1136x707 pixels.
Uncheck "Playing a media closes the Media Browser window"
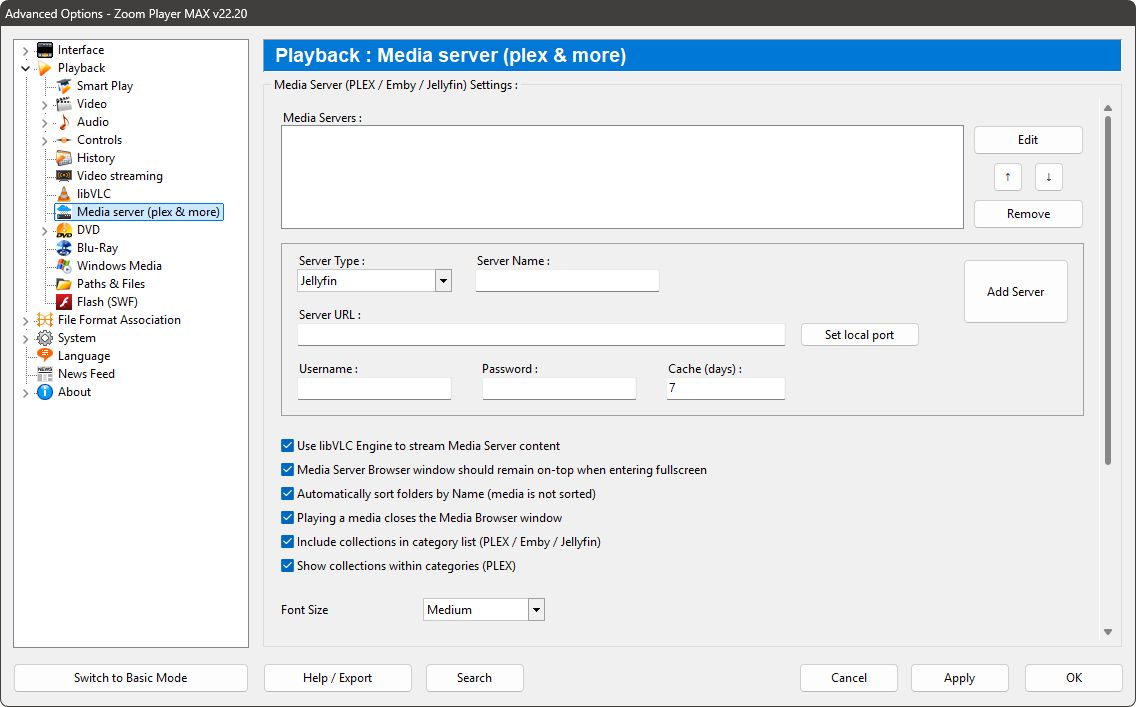(287, 517)
